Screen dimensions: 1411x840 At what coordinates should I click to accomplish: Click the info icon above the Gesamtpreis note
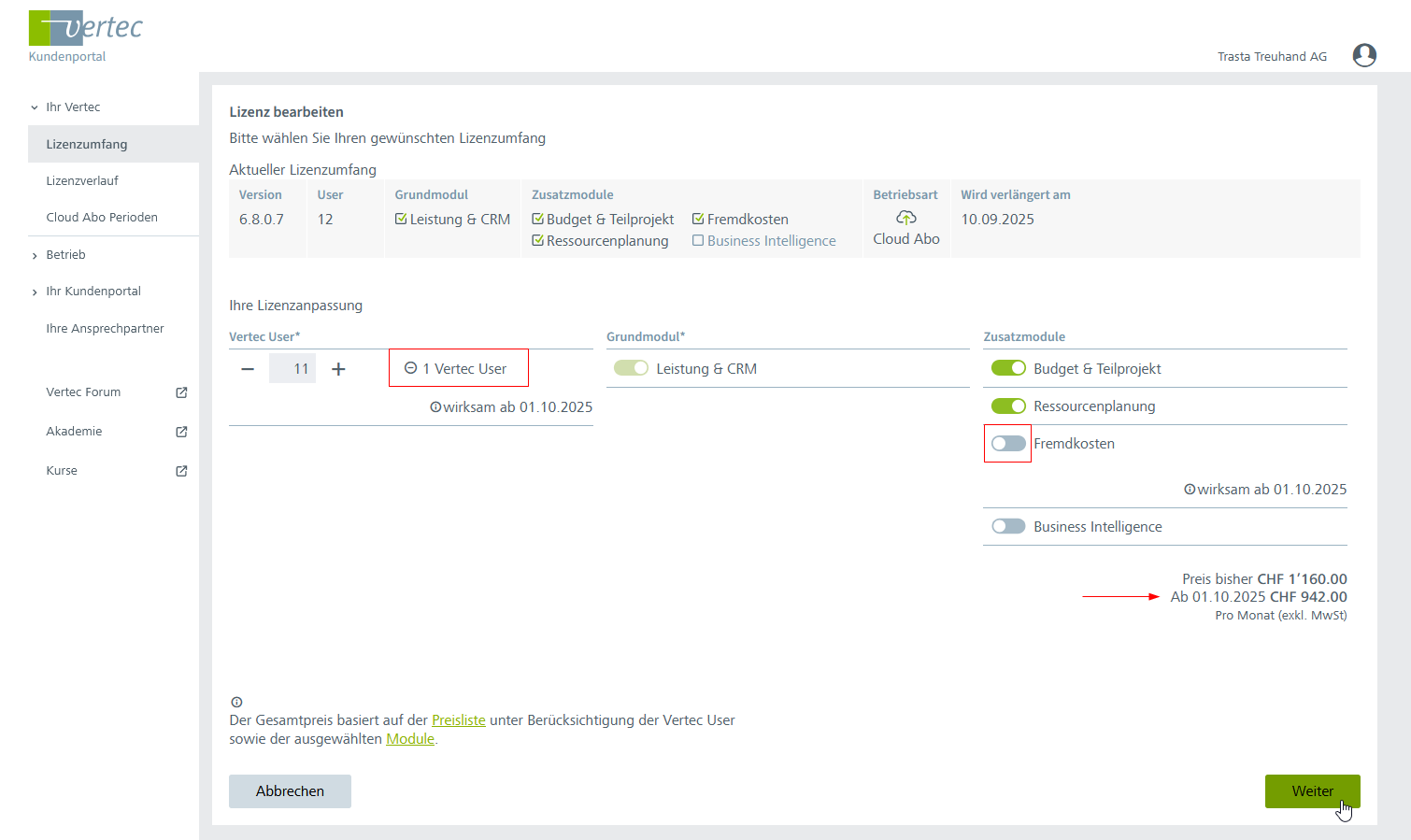[236, 702]
